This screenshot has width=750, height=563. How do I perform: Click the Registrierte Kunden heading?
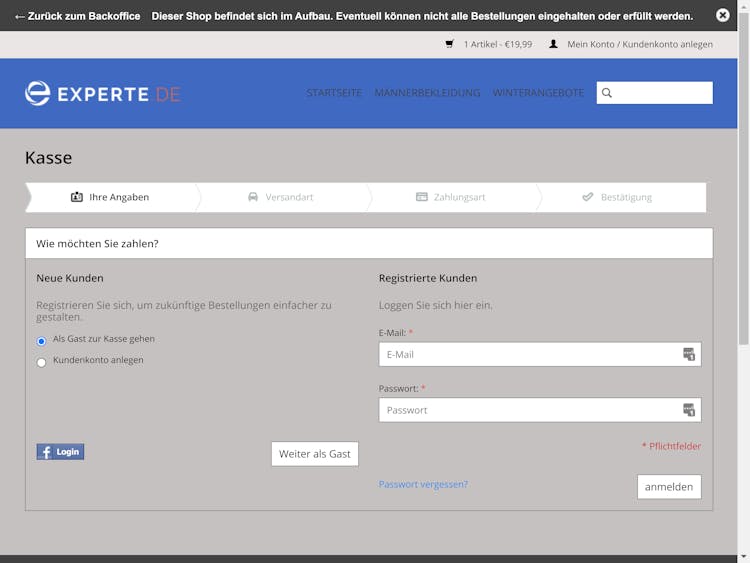(428, 278)
